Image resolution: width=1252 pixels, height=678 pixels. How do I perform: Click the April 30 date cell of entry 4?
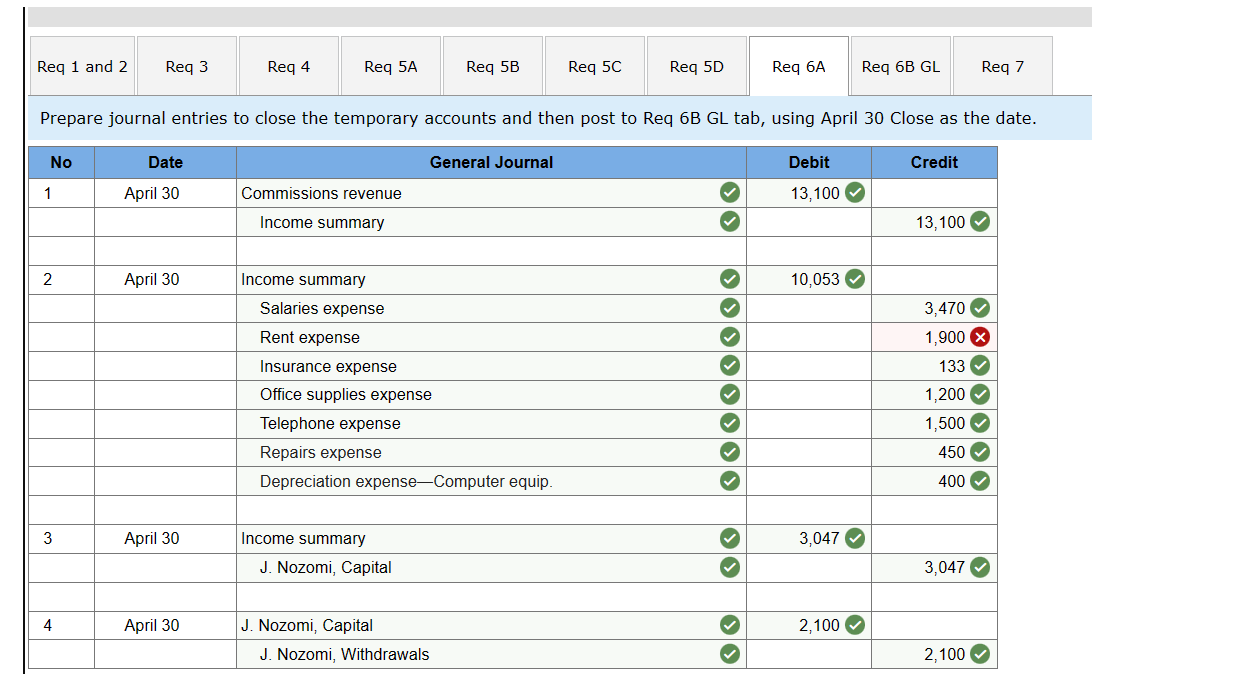(x=165, y=625)
